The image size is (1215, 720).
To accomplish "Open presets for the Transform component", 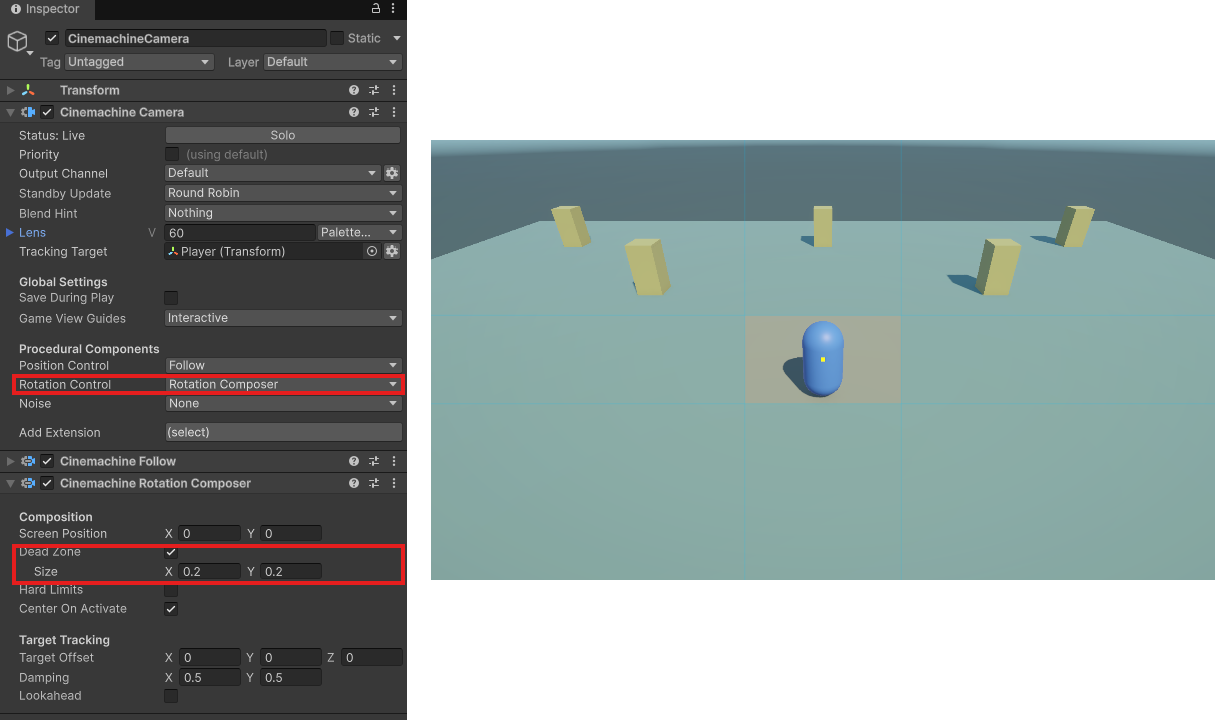I will (374, 90).
